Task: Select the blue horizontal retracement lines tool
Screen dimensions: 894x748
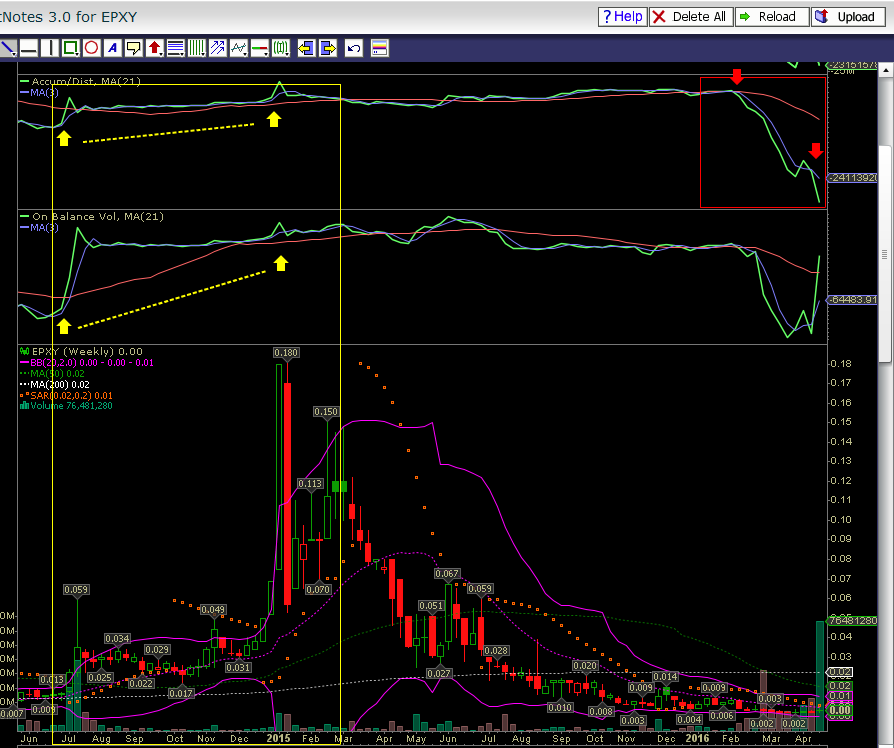Action: [x=176, y=48]
